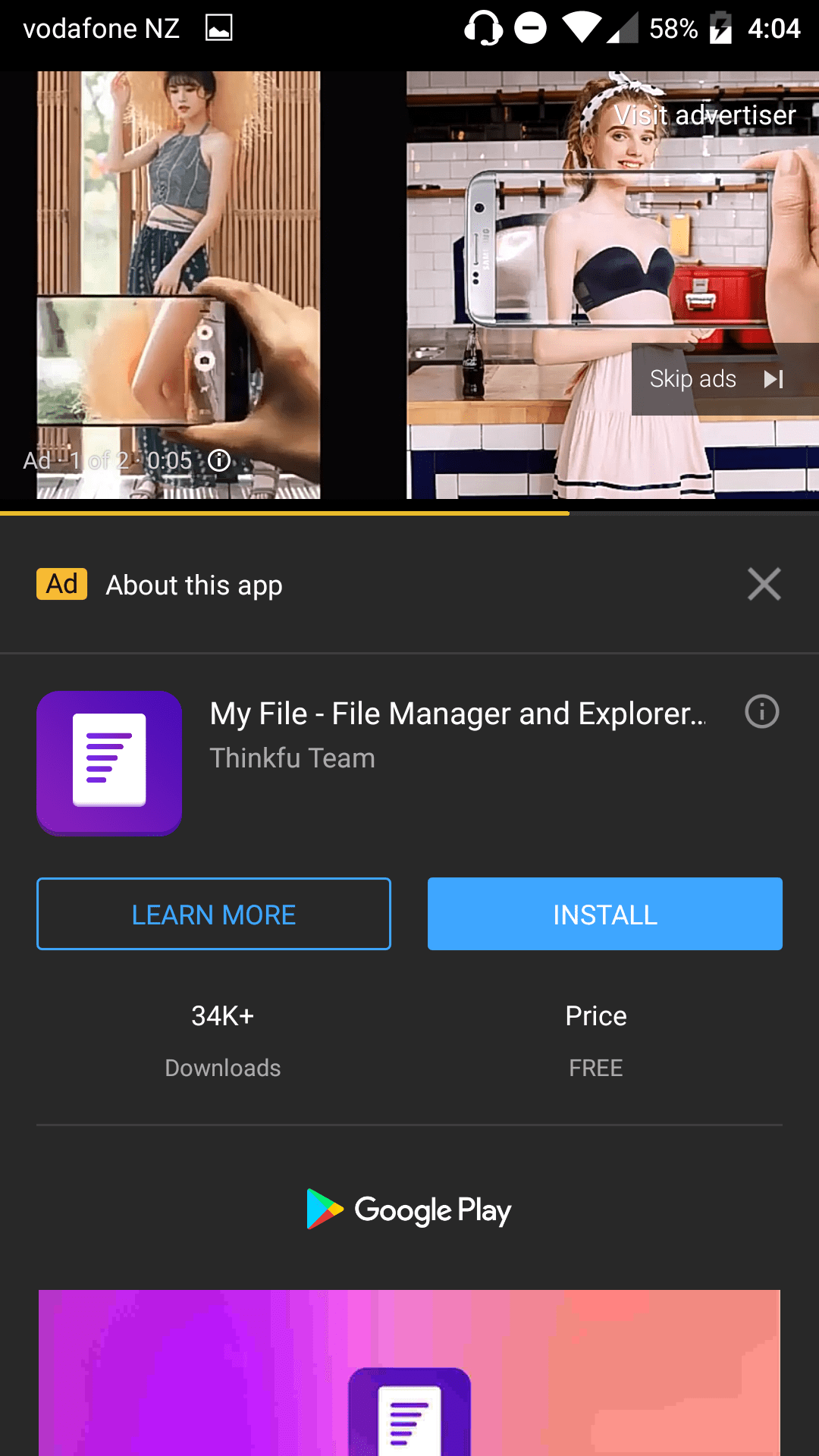The height and width of the screenshot is (1456, 819).
Task: Tap the skip-forward arrow icon
Action: pos(773,379)
